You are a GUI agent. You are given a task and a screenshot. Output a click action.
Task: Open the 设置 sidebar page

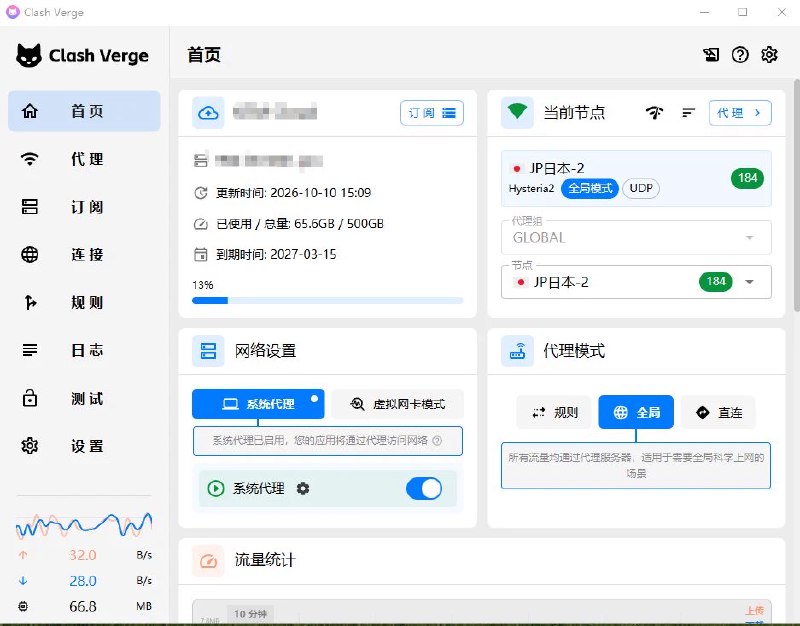pos(84,446)
